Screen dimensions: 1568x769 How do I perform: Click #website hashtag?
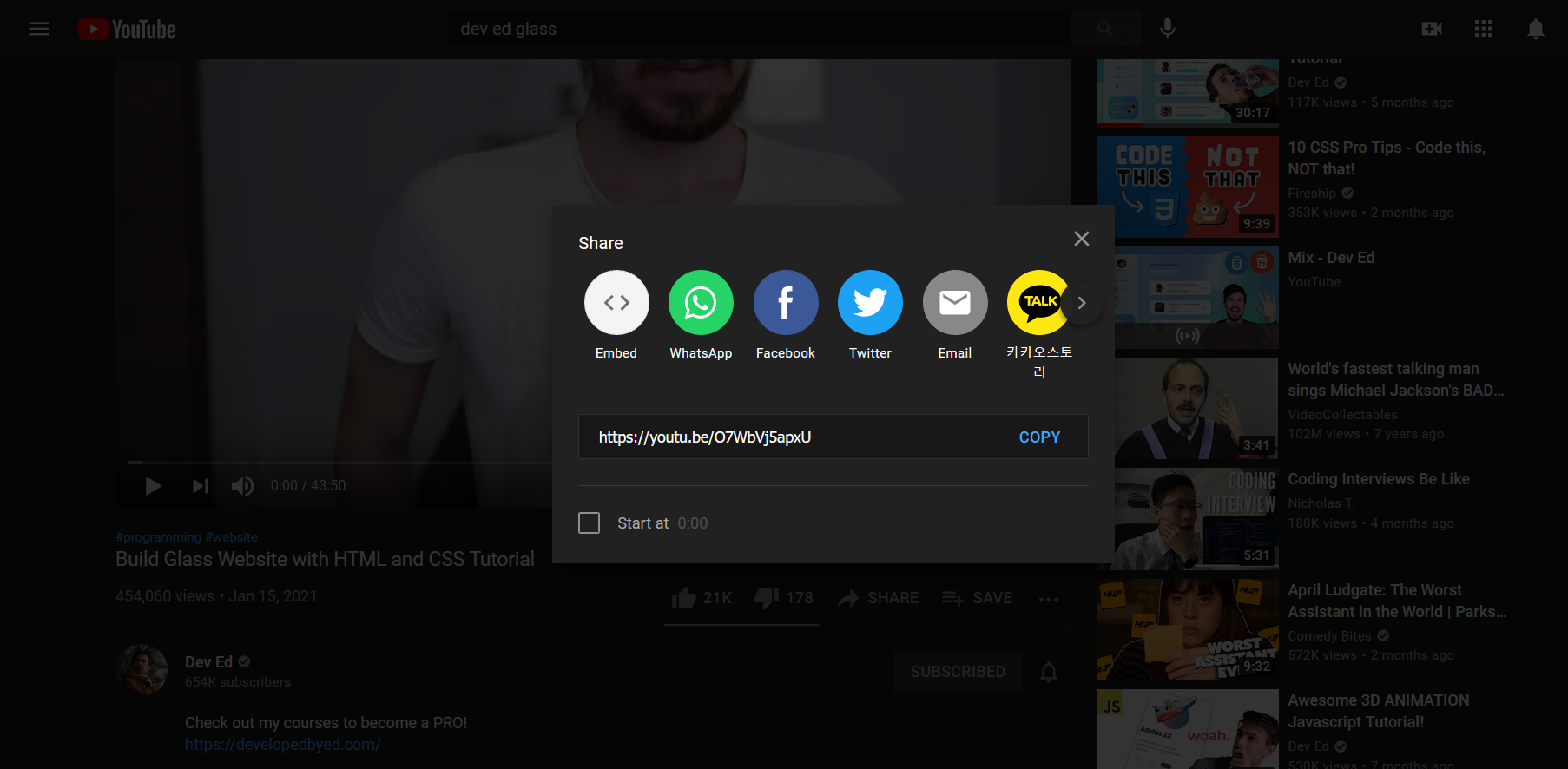[x=231, y=537]
